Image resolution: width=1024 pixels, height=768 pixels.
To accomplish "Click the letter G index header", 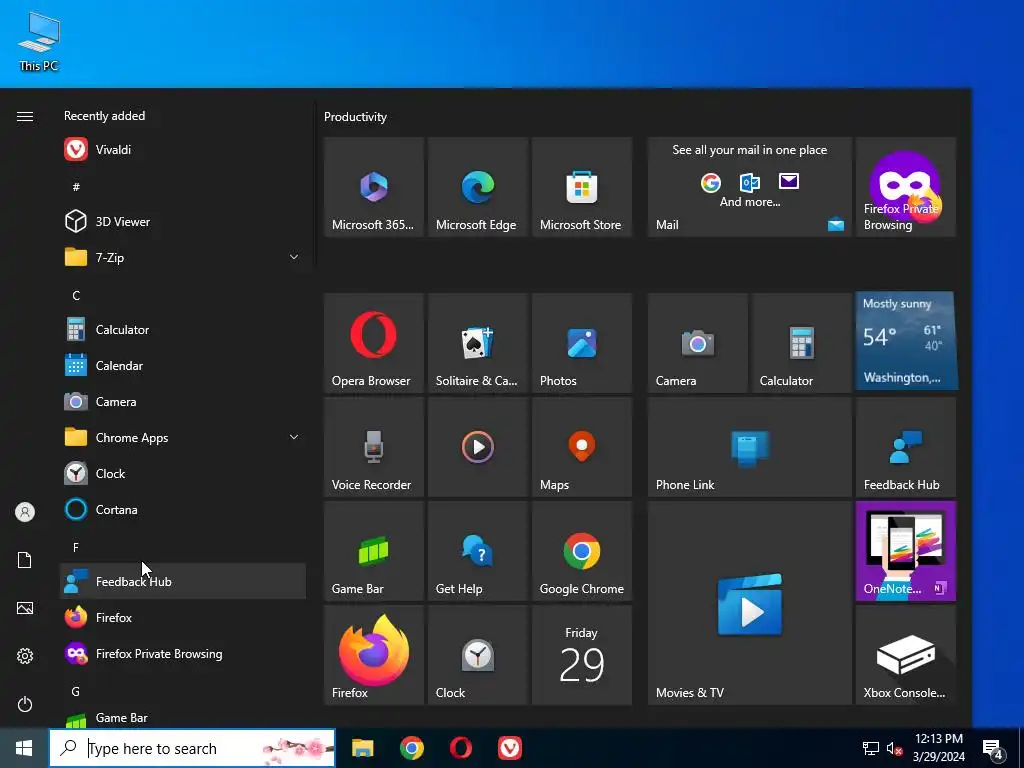I will click(76, 692).
